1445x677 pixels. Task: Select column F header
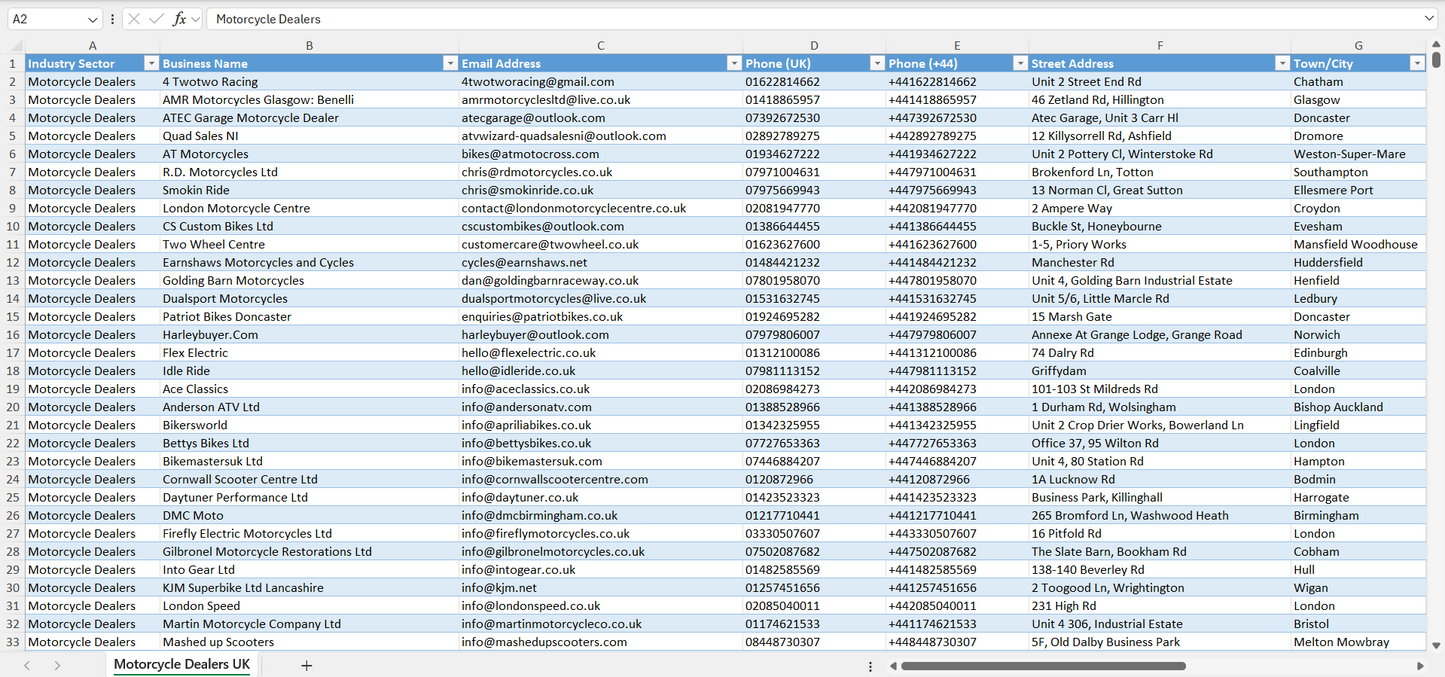(1160, 46)
